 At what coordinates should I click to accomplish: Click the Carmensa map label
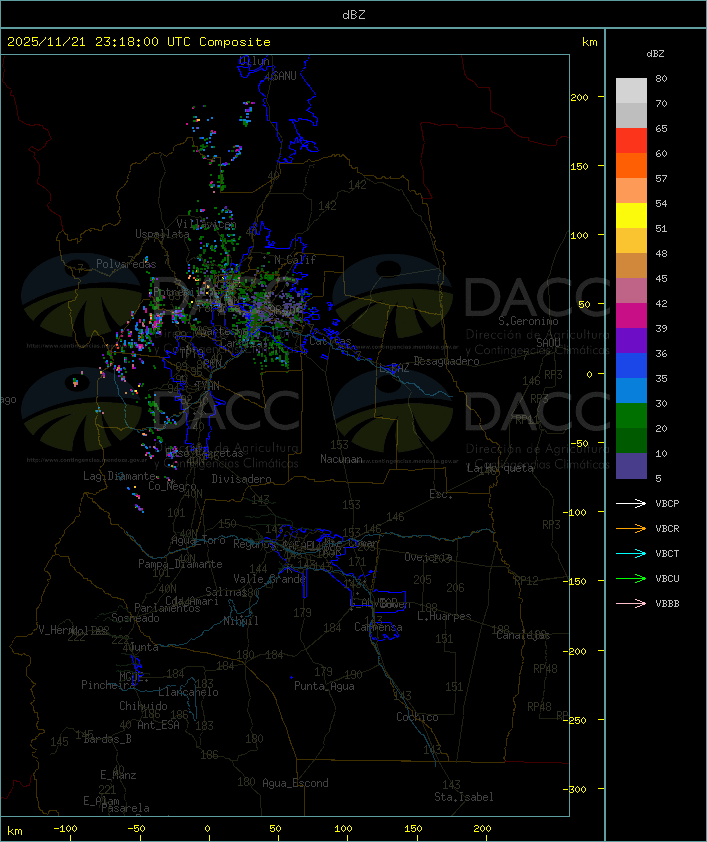[x=378, y=627]
